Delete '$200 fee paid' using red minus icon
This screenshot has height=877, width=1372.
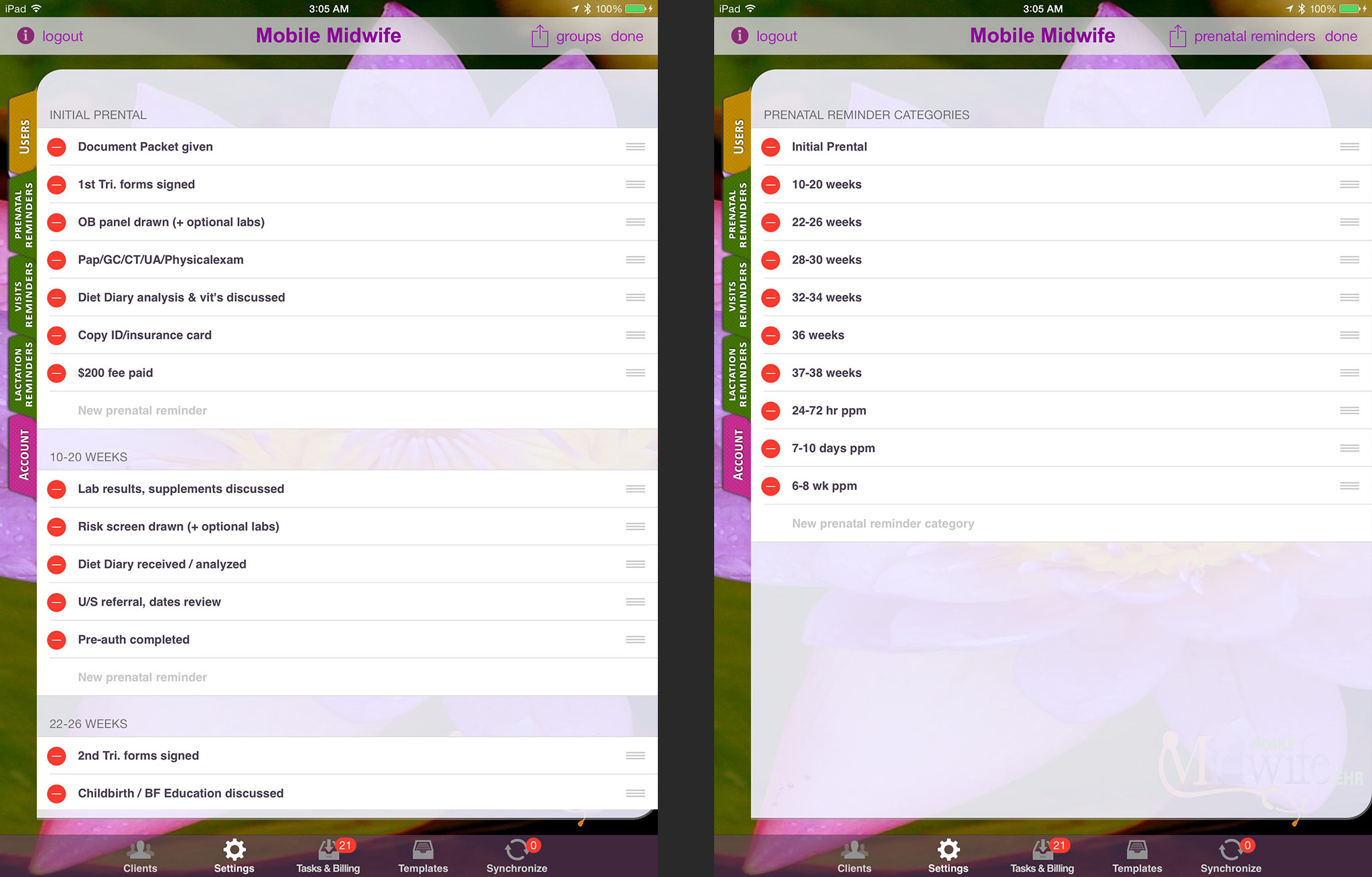click(x=57, y=373)
